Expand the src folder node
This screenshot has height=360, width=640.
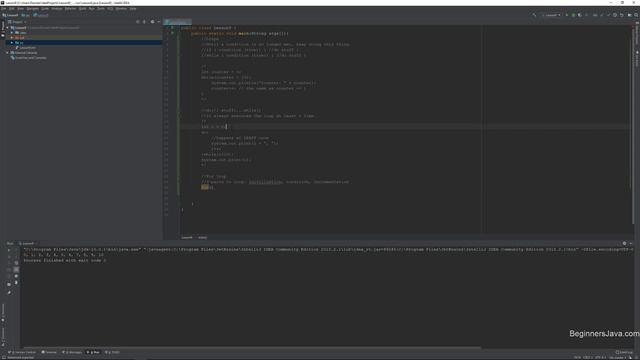click(12, 42)
